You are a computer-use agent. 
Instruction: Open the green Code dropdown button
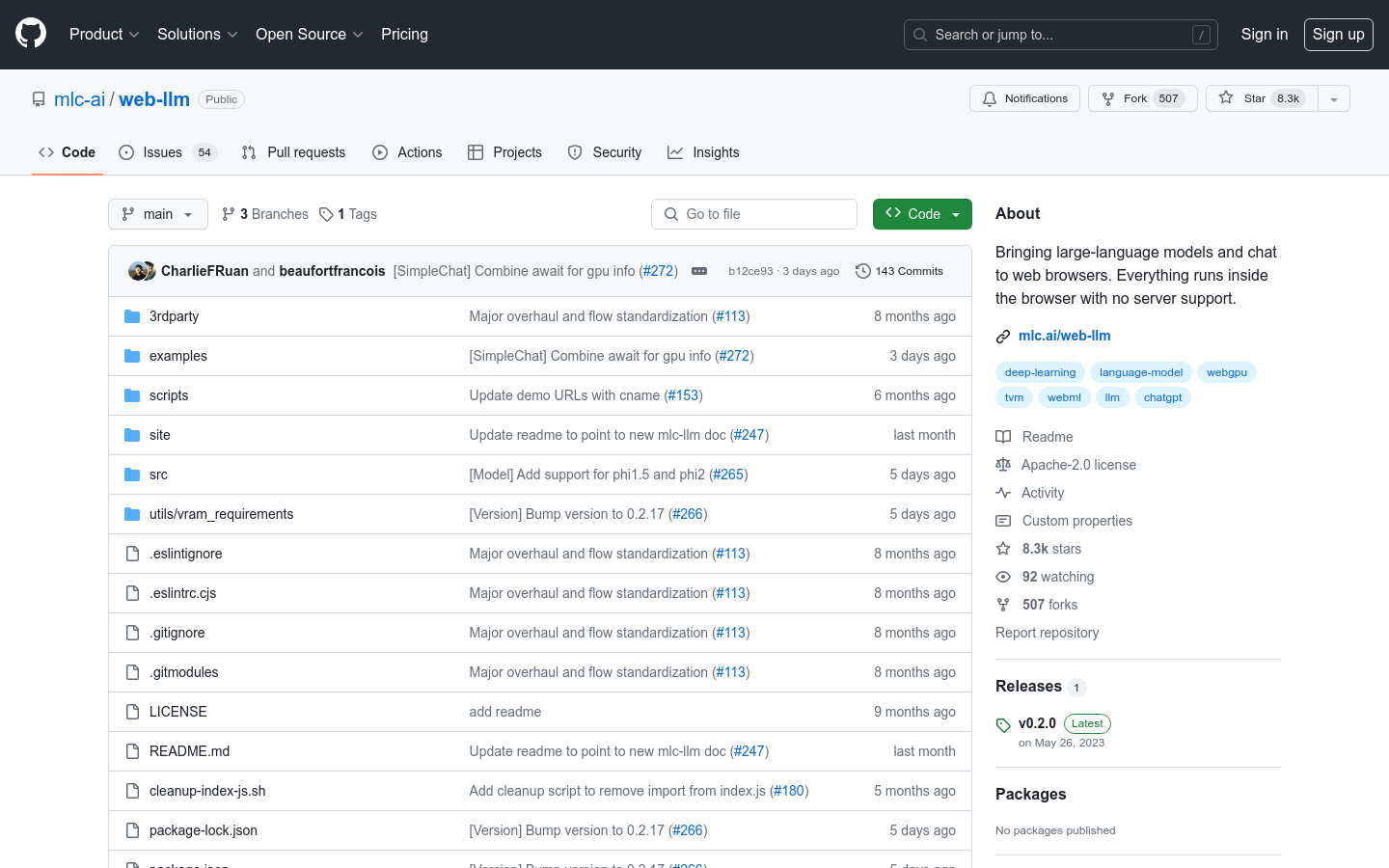[x=922, y=214]
